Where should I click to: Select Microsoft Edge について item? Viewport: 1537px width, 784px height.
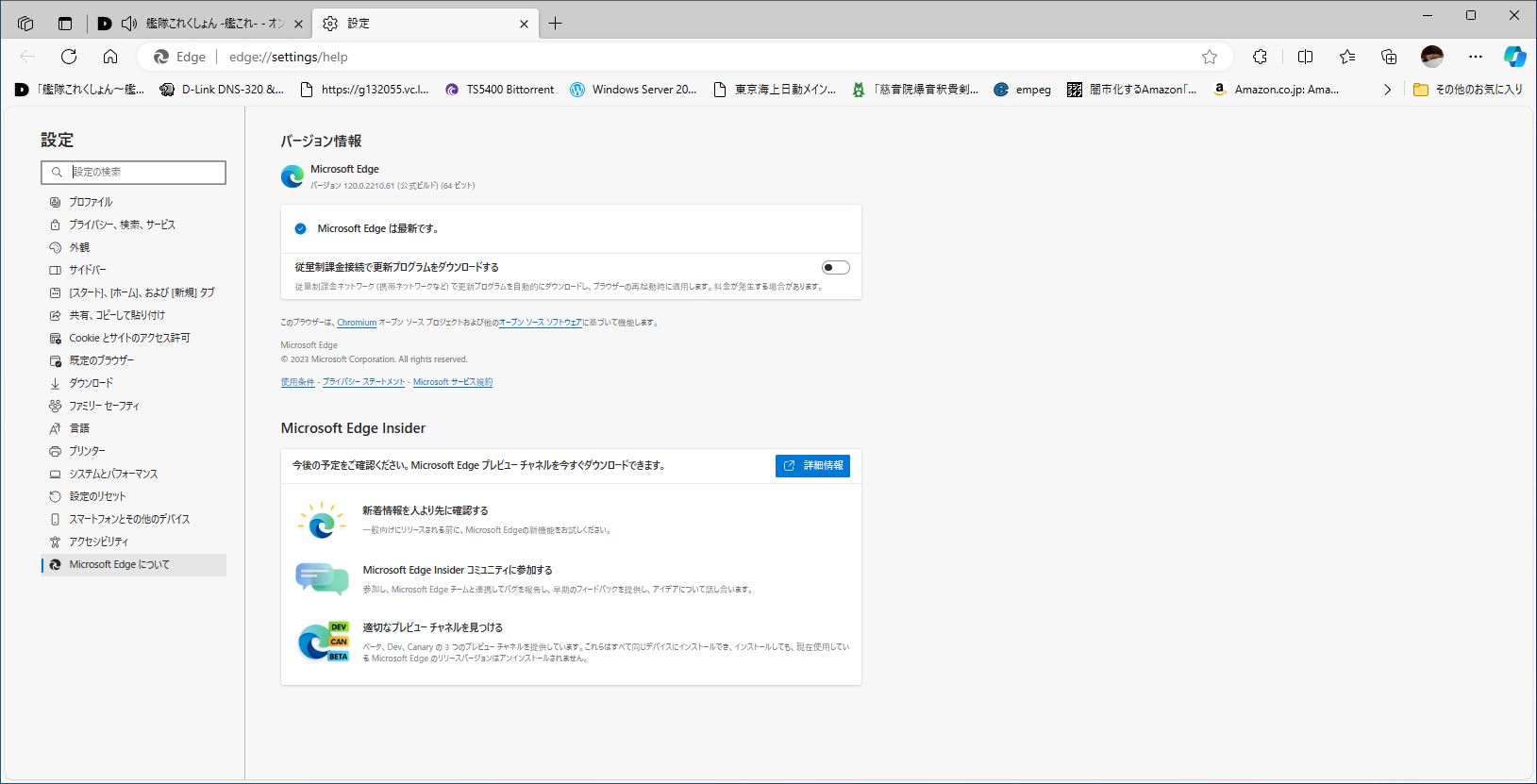point(133,564)
